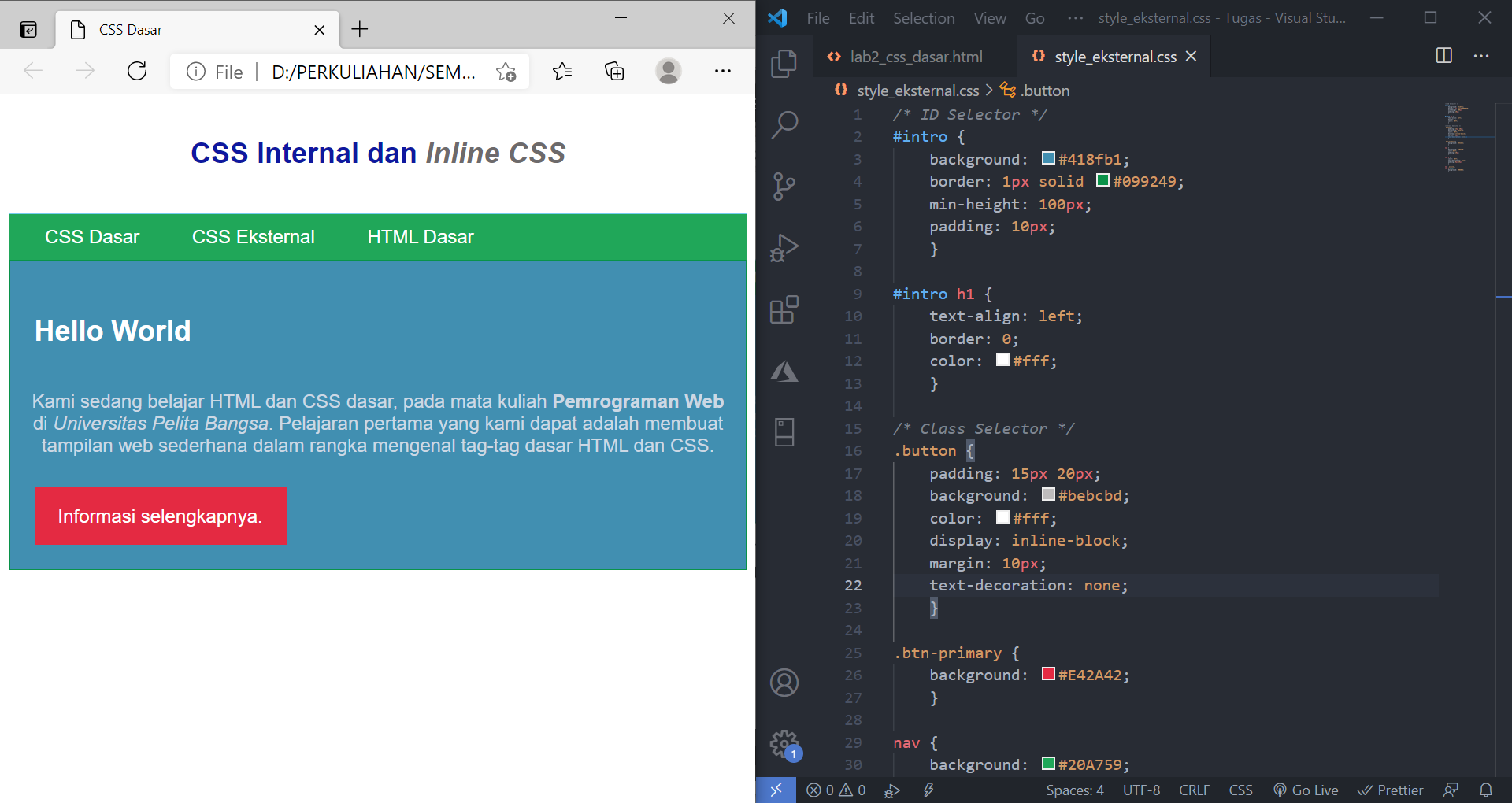Click the Hello World heading
The width and height of the screenshot is (1512, 803).
click(113, 331)
